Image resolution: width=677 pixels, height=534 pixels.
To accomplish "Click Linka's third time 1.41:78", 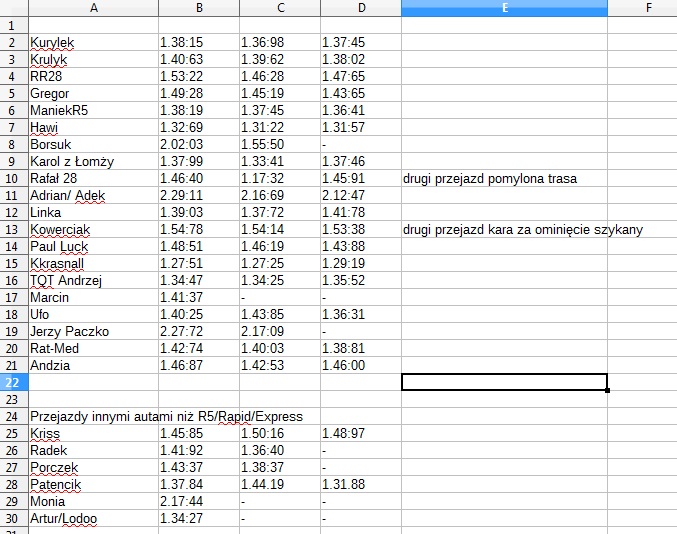I will pyautogui.click(x=361, y=212).
